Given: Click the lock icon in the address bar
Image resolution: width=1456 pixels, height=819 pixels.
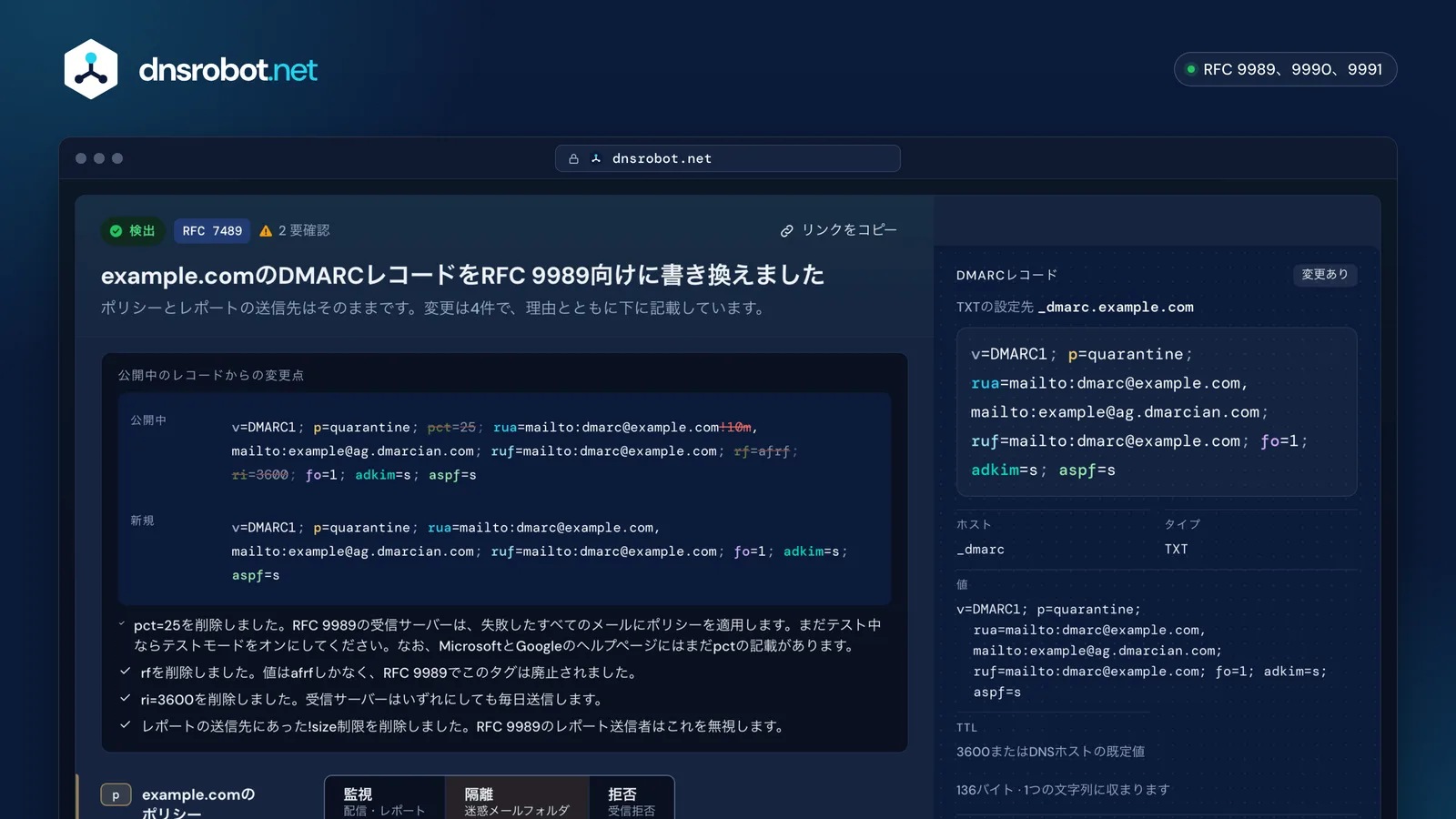Looking at the screenshot, I should 573,158.
